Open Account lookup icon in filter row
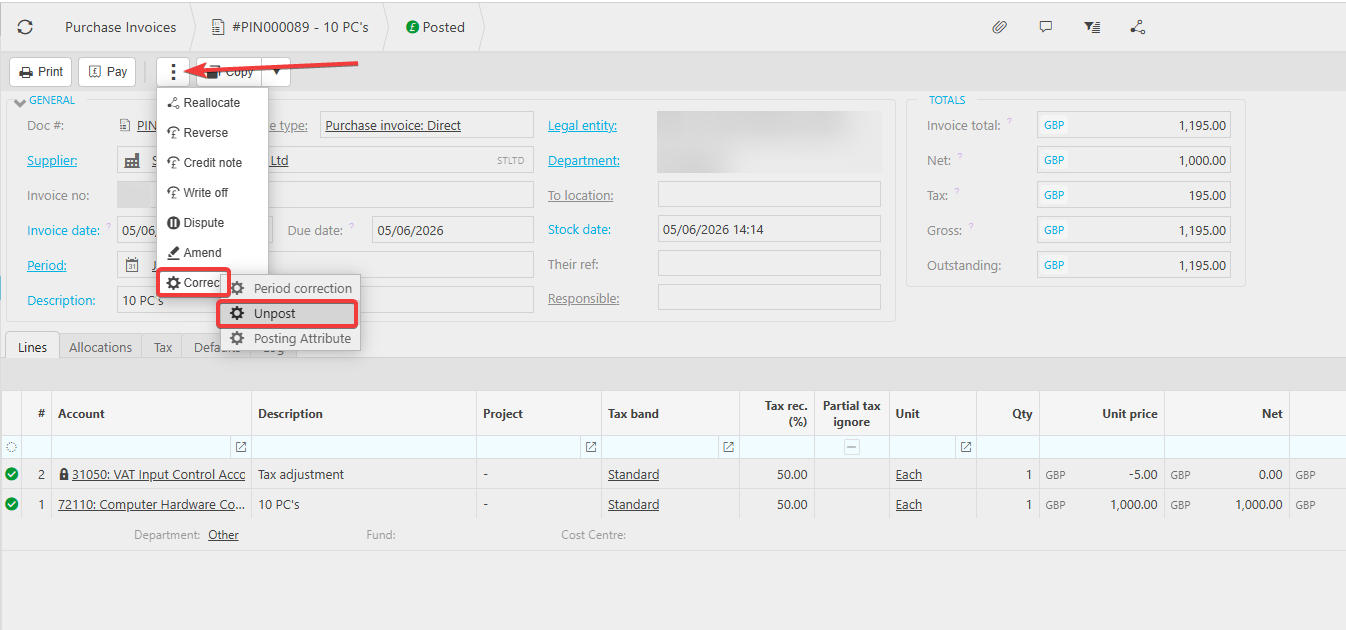 click(241, 447)
